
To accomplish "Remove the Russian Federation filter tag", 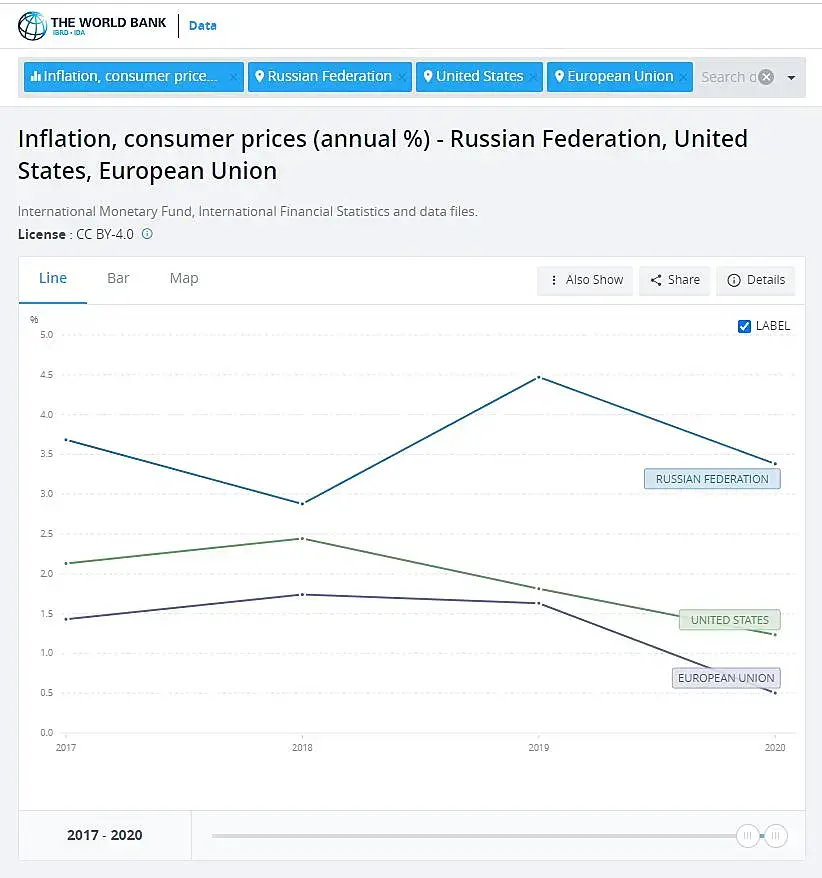I will pyautogui.click(x=402, y=77).
